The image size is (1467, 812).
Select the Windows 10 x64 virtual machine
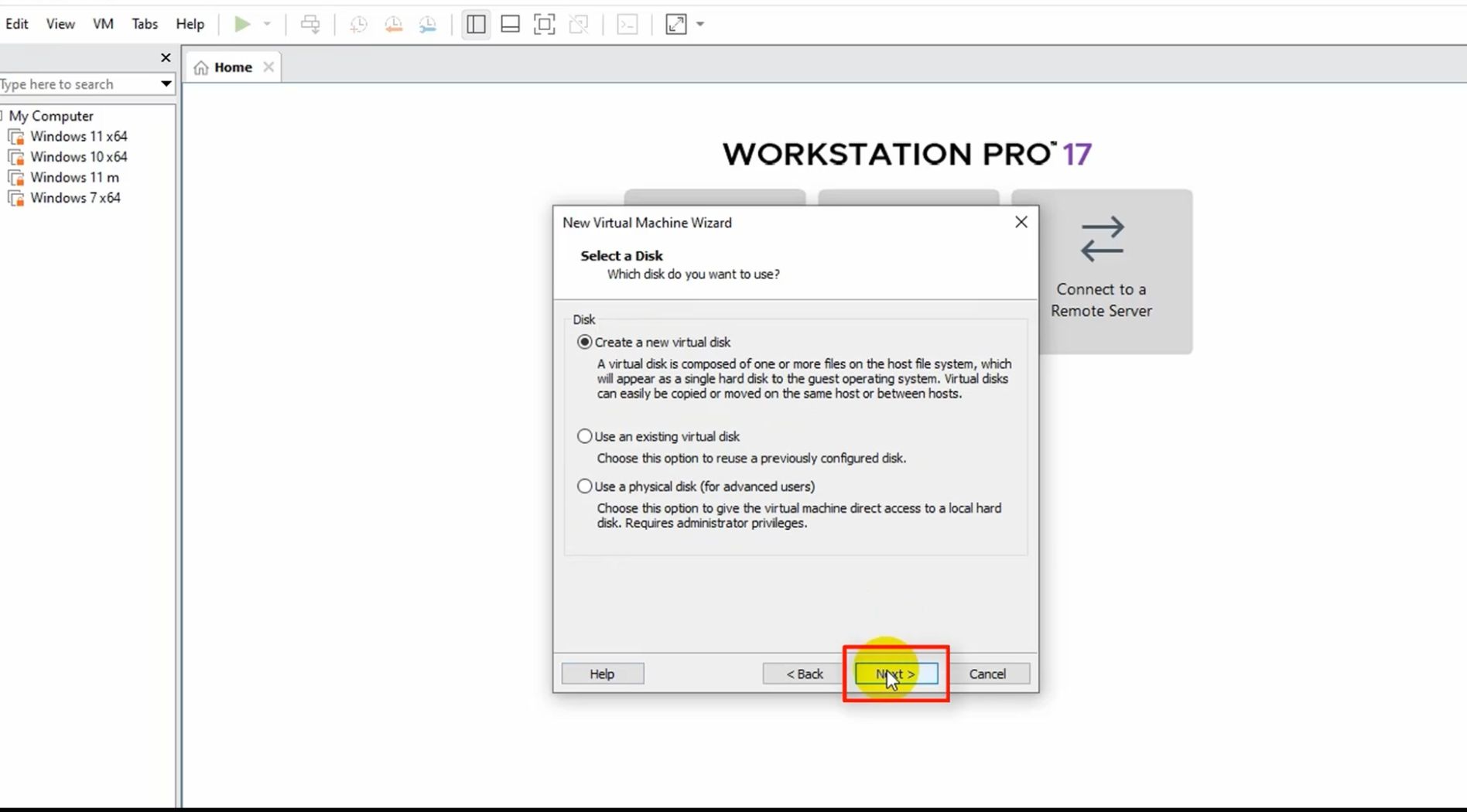78,156
